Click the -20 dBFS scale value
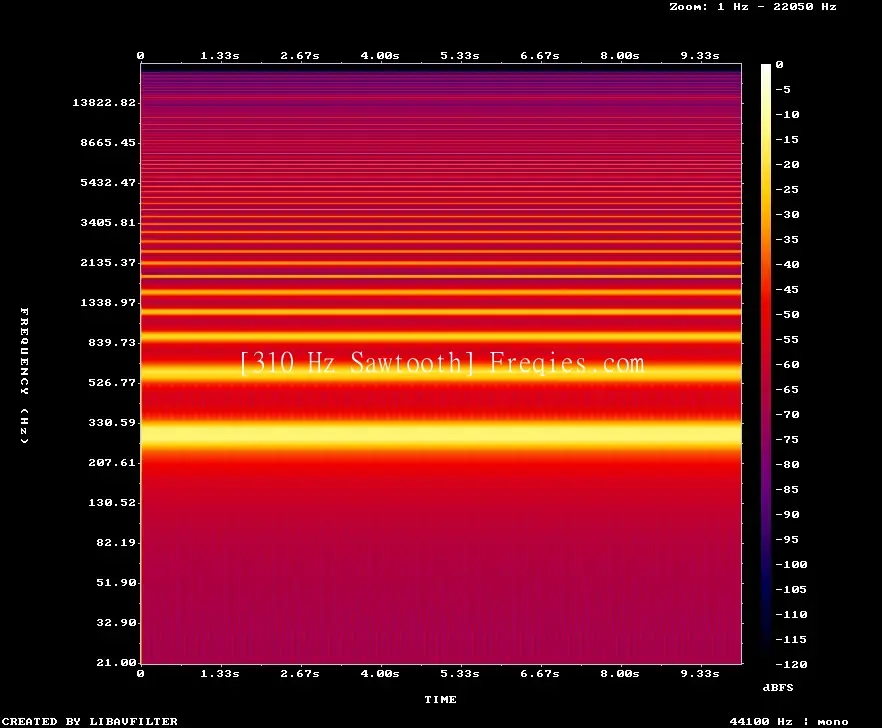This screenshot has width=882, height=728. point(787,164)
